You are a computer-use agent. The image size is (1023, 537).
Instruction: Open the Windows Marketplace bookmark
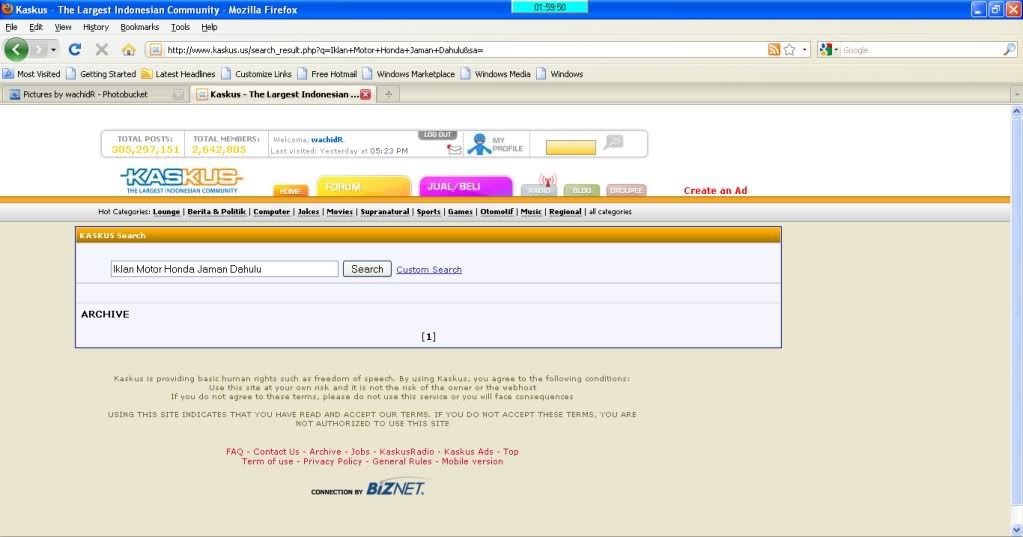[x=409, y=74]
